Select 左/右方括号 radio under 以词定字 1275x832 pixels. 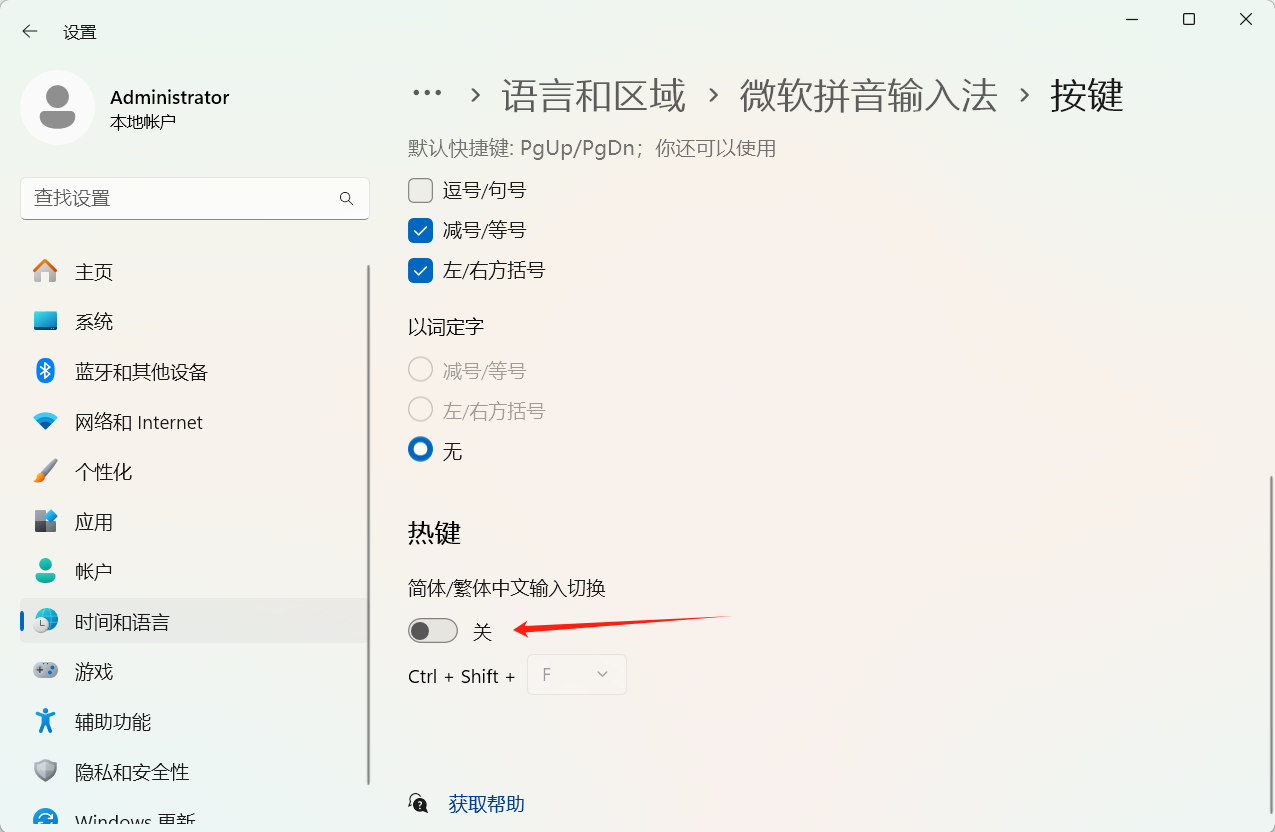(420, 410)
